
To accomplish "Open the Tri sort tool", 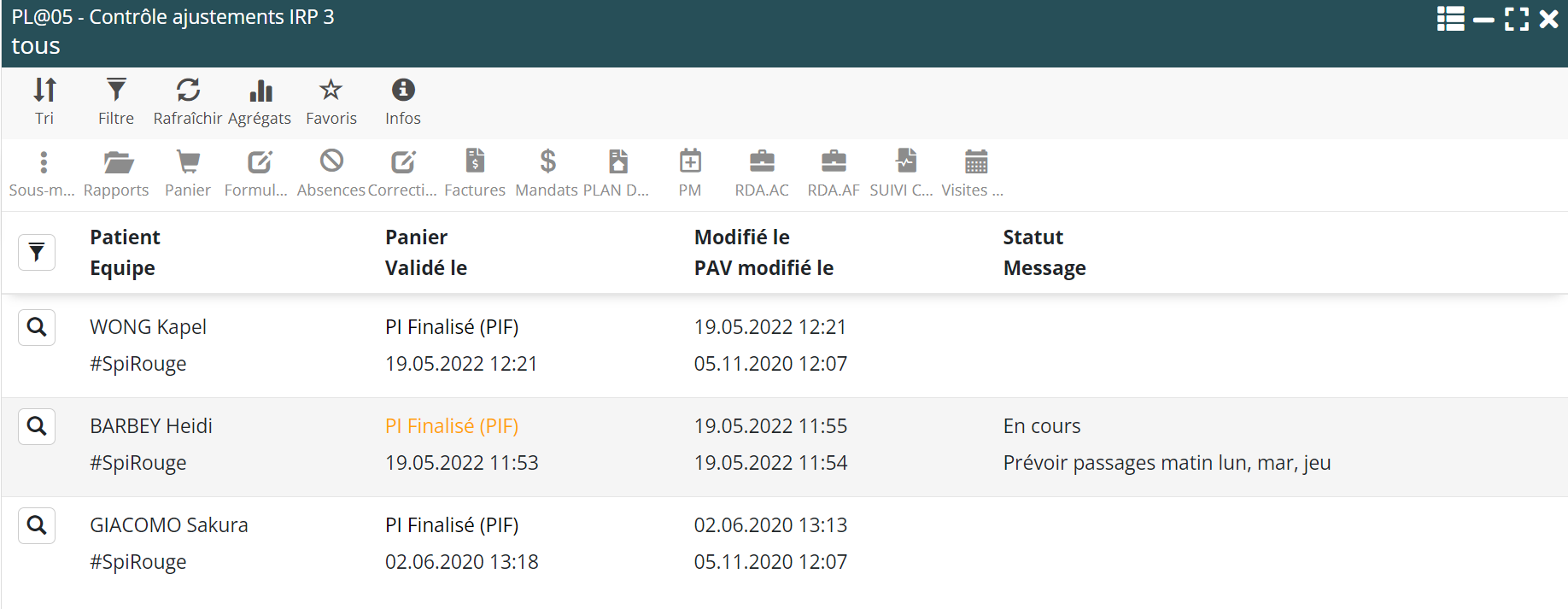I will [x=44, y=102].
